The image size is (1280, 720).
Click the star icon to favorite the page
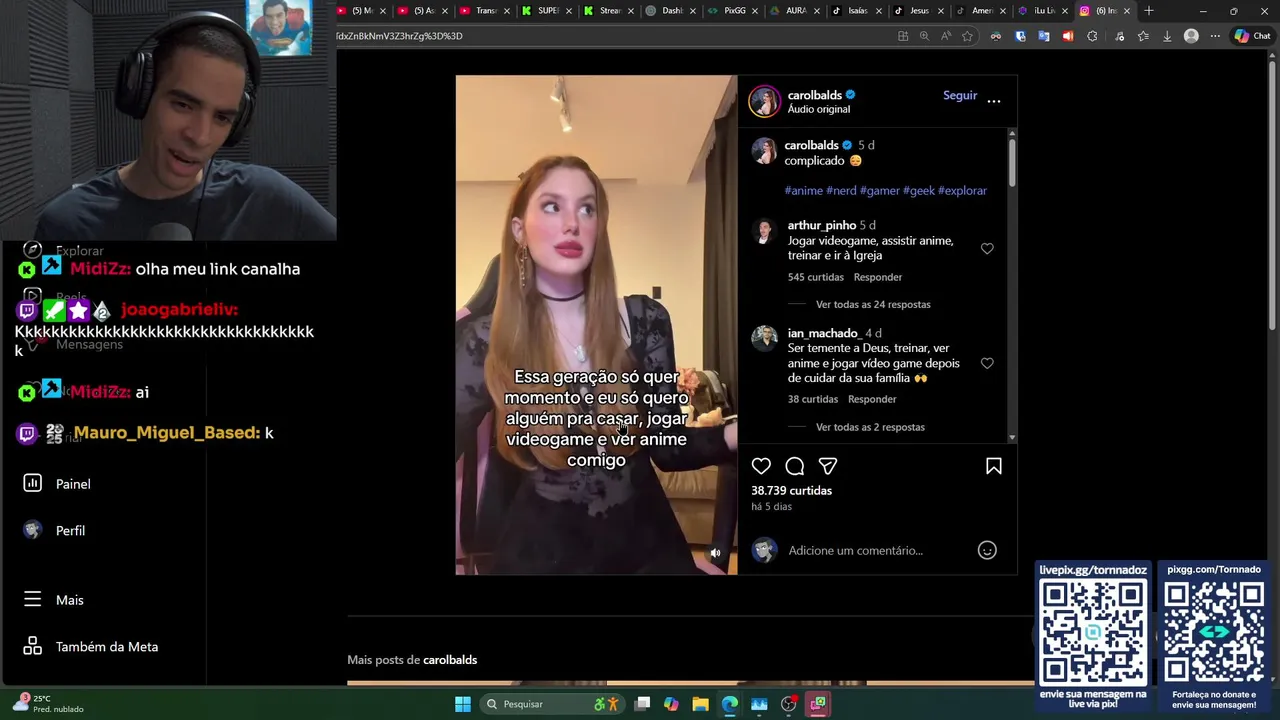point(967,36)
